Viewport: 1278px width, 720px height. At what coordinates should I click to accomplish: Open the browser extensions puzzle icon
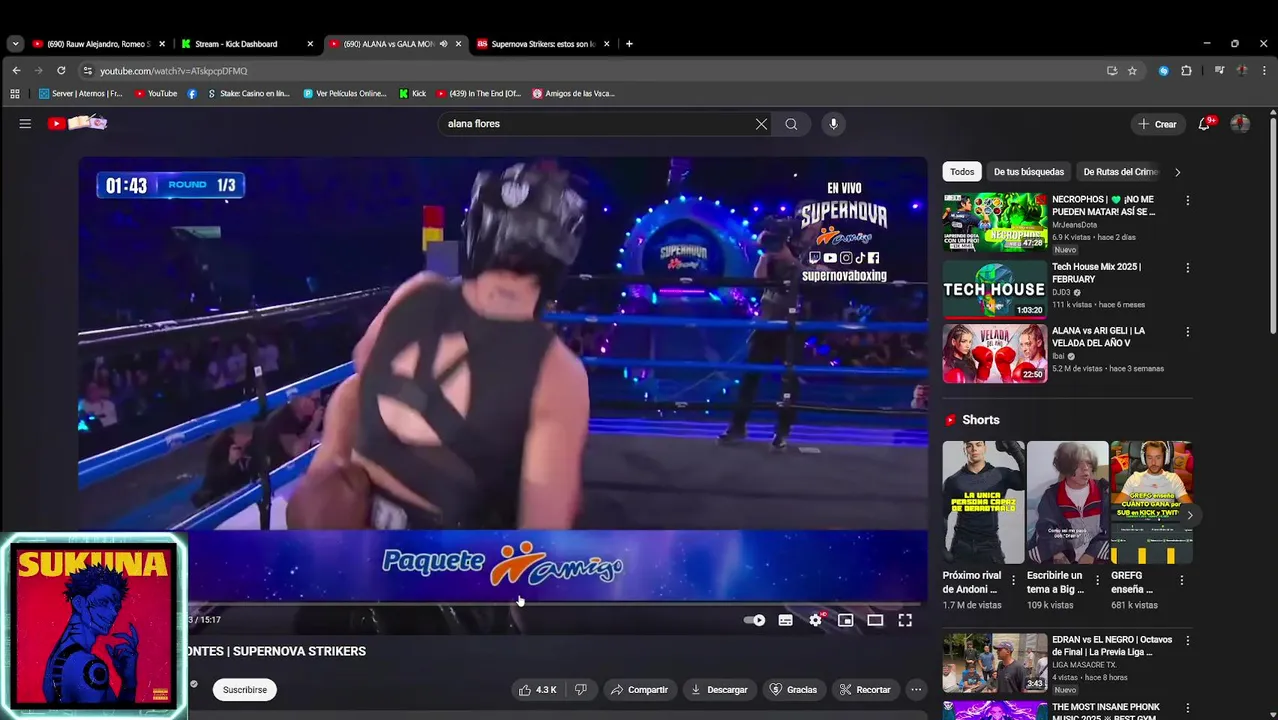(x=1186, y=71)
